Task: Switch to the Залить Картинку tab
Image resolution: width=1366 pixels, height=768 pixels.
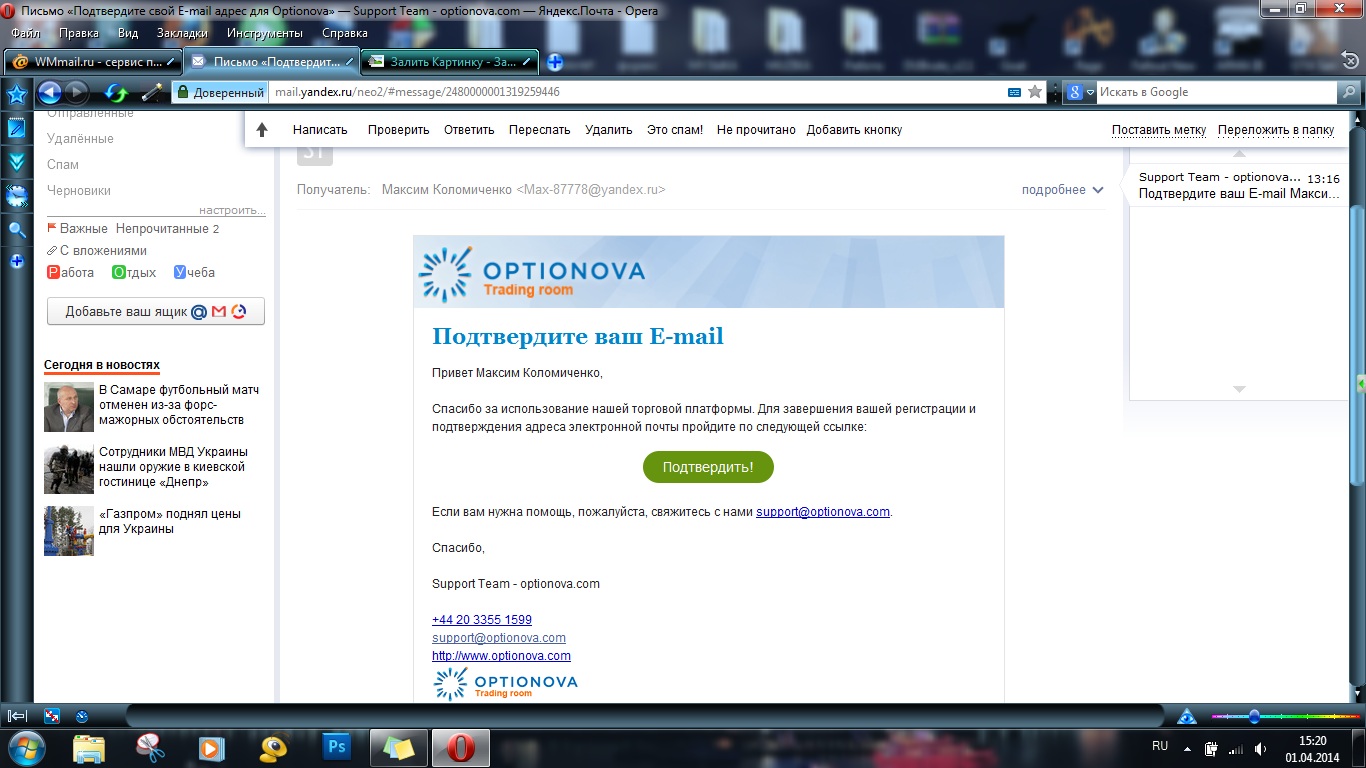Action: 450,62
